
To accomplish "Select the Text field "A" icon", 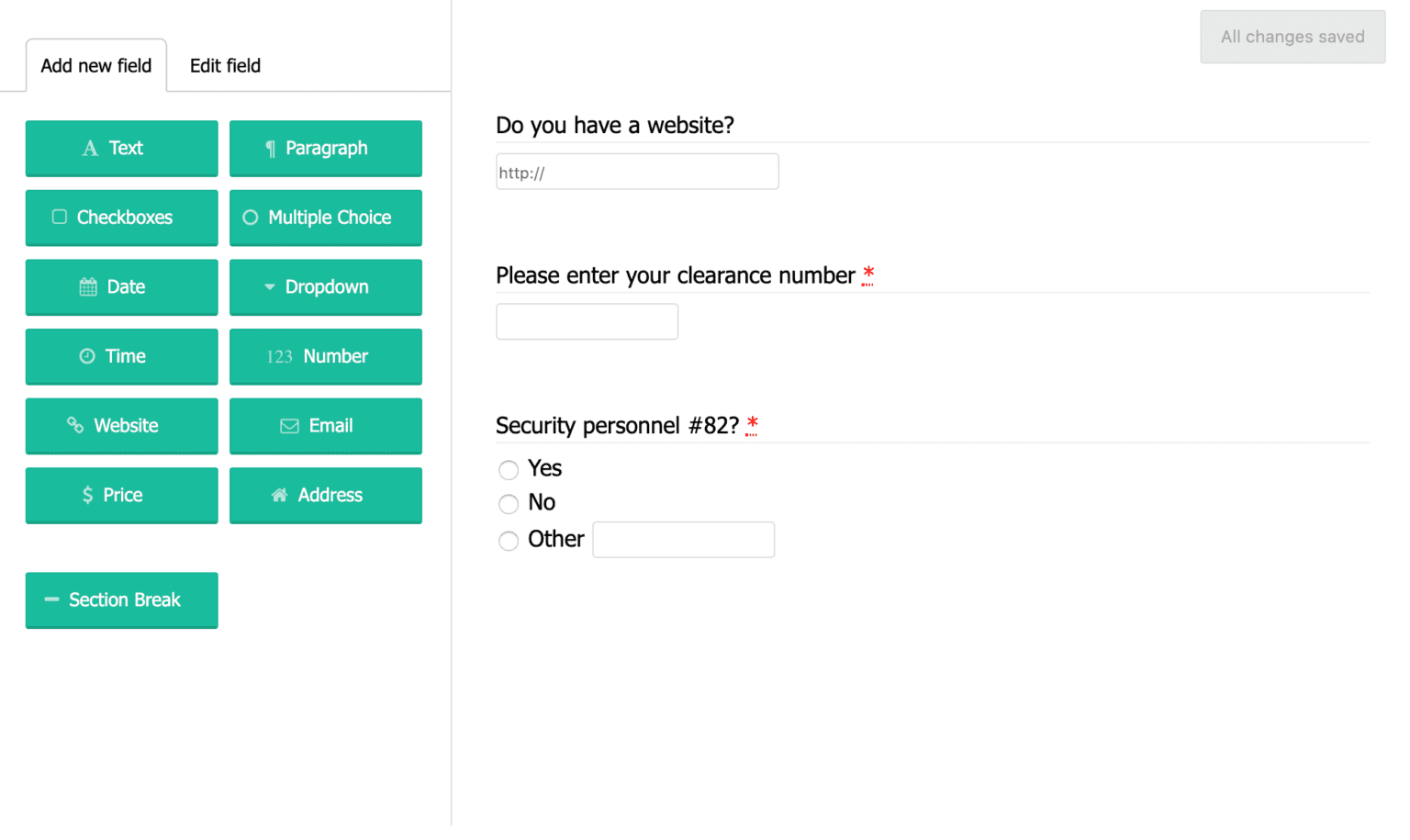I will point(90,148).
